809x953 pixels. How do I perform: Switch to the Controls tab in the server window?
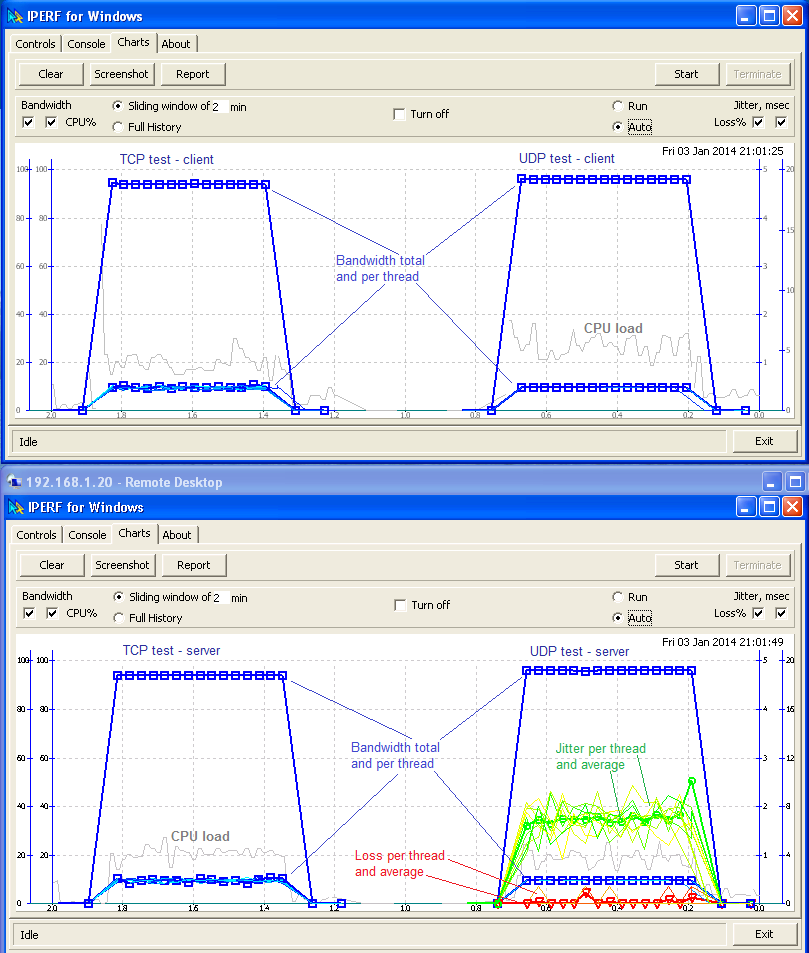[x=37, y=535]
